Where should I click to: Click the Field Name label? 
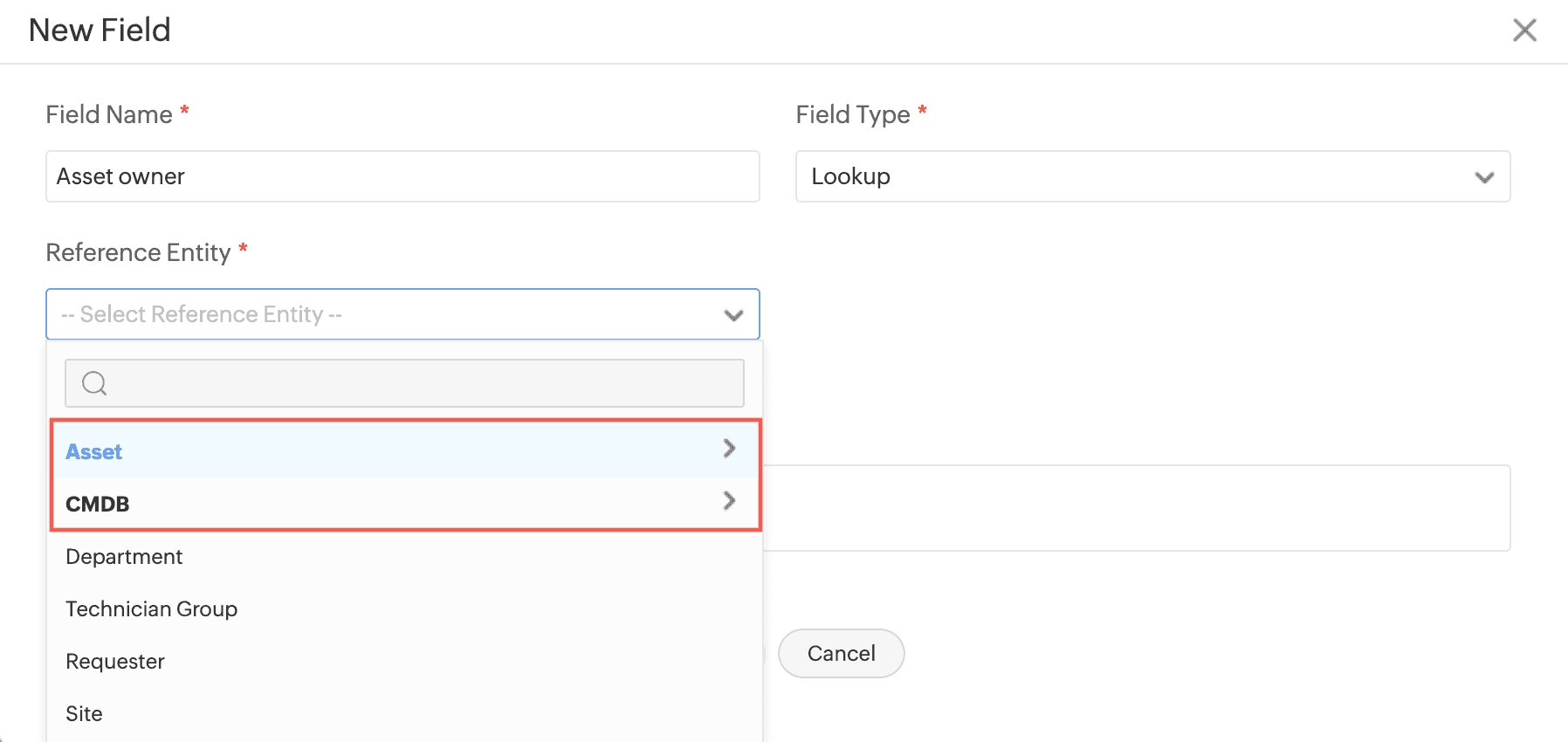109,115
